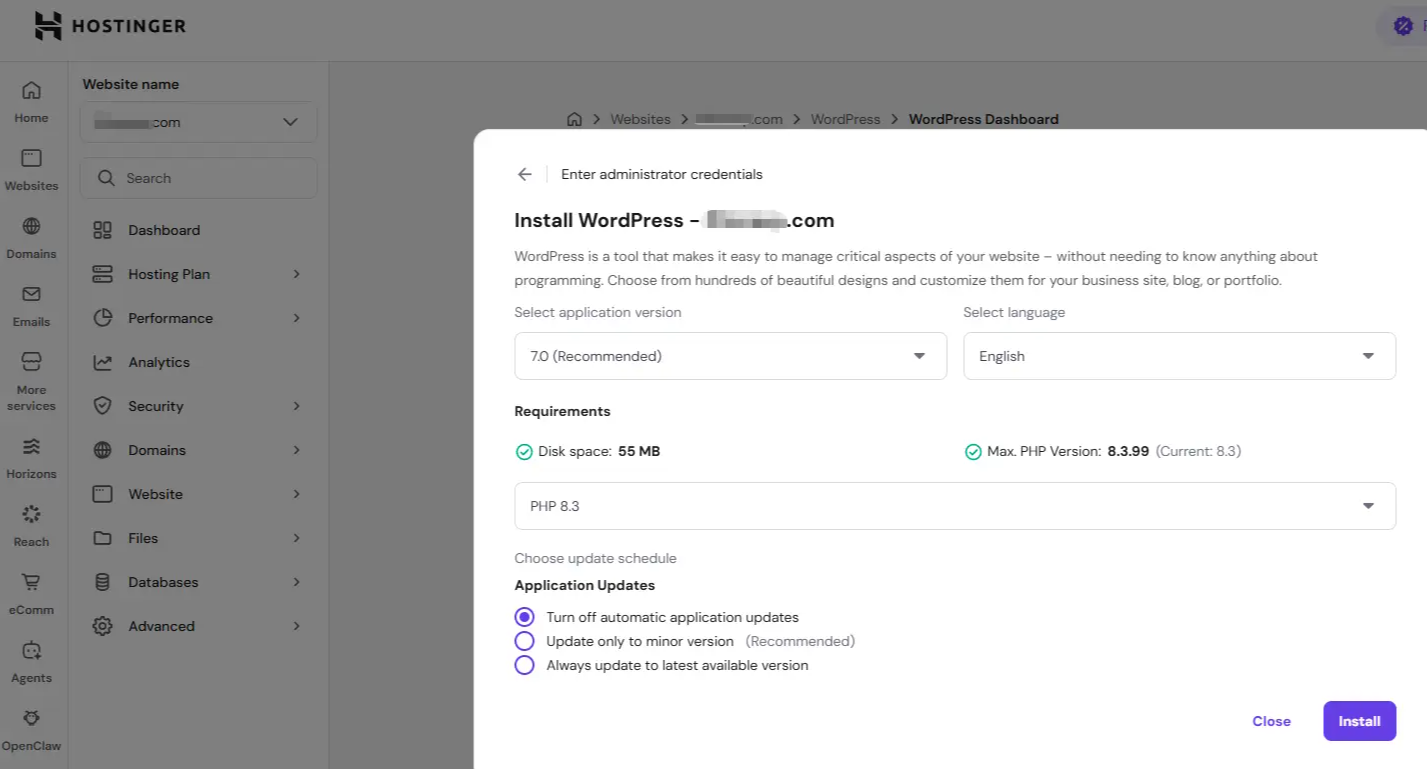Click the back arrow in install dialog
This screenshot has width=1427, height=769.
click(525, 174)
